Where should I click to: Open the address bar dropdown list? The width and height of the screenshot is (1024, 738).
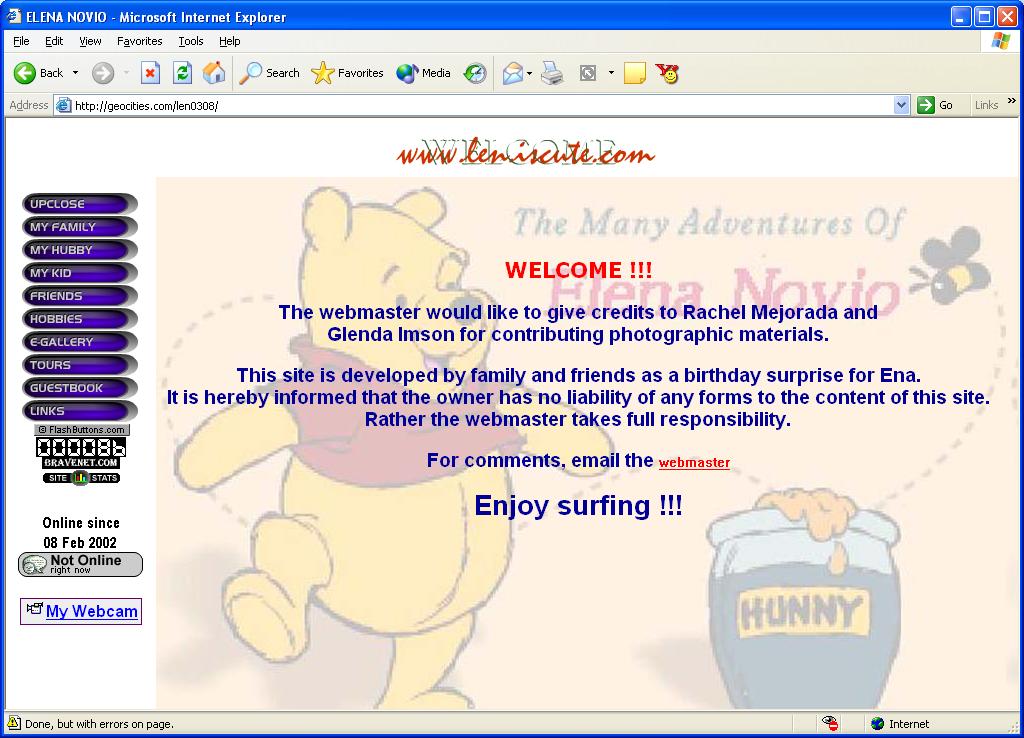(901, 105)
